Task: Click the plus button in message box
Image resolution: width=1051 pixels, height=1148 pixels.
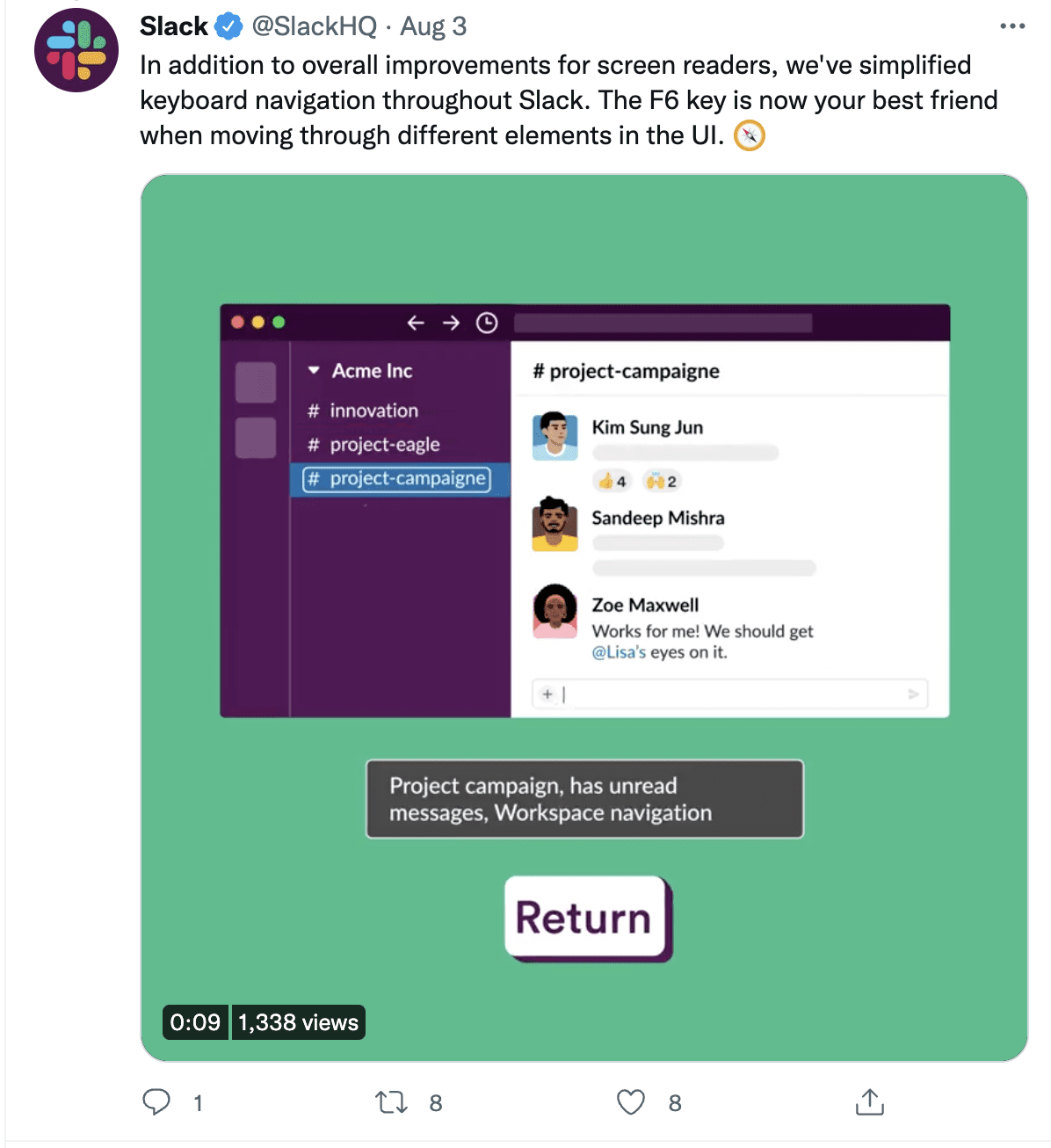Action: [547, 694]
